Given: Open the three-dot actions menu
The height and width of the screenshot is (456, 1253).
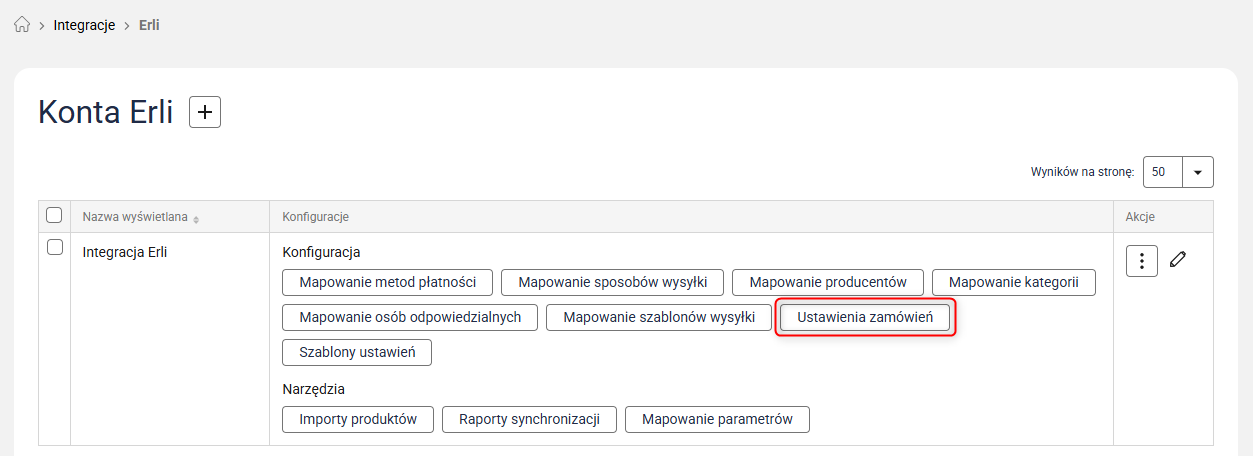Looking at the screenshot, I should pos(1142,261).
